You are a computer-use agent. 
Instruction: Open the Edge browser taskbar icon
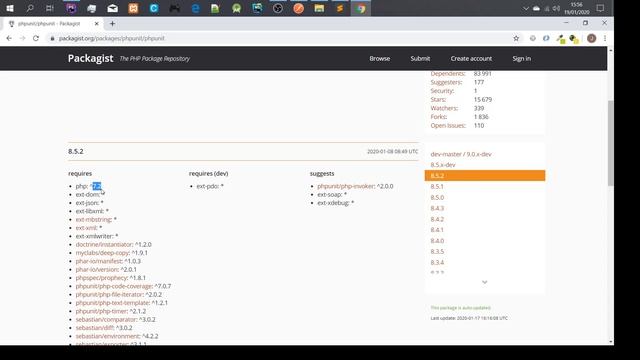(x=196, y=8)
